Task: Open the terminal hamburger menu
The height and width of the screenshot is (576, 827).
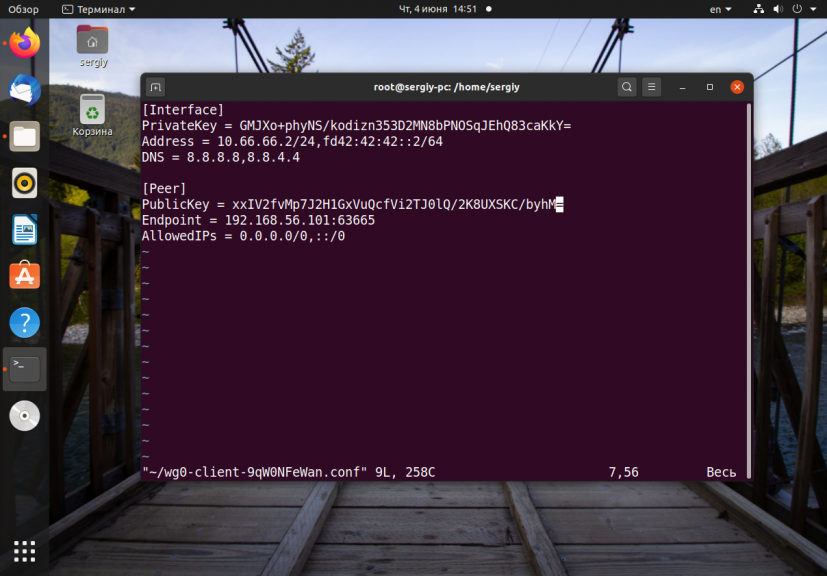Action: click(x=651, y=87)
